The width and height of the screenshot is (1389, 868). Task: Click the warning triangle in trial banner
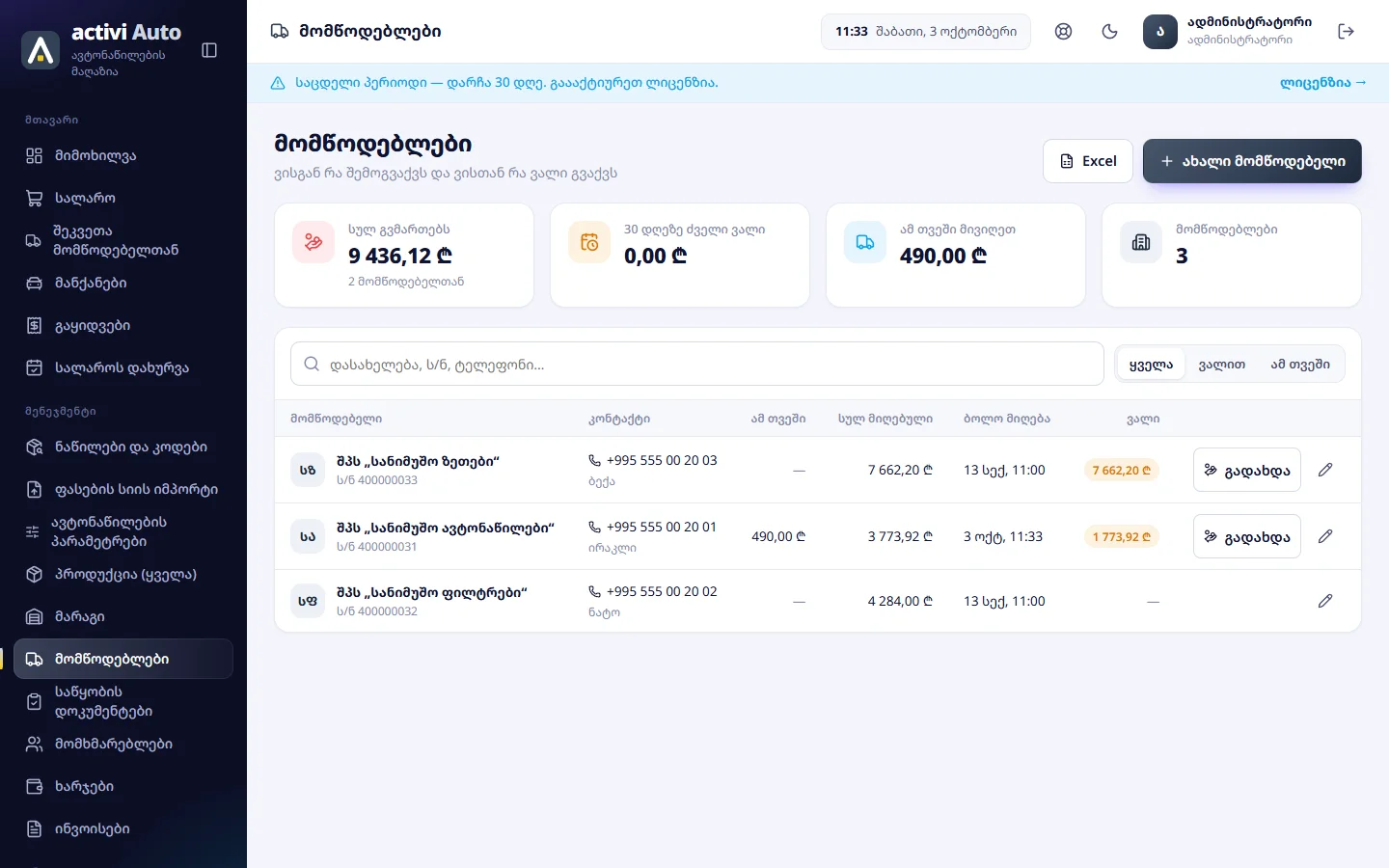(x=278, y=83)
